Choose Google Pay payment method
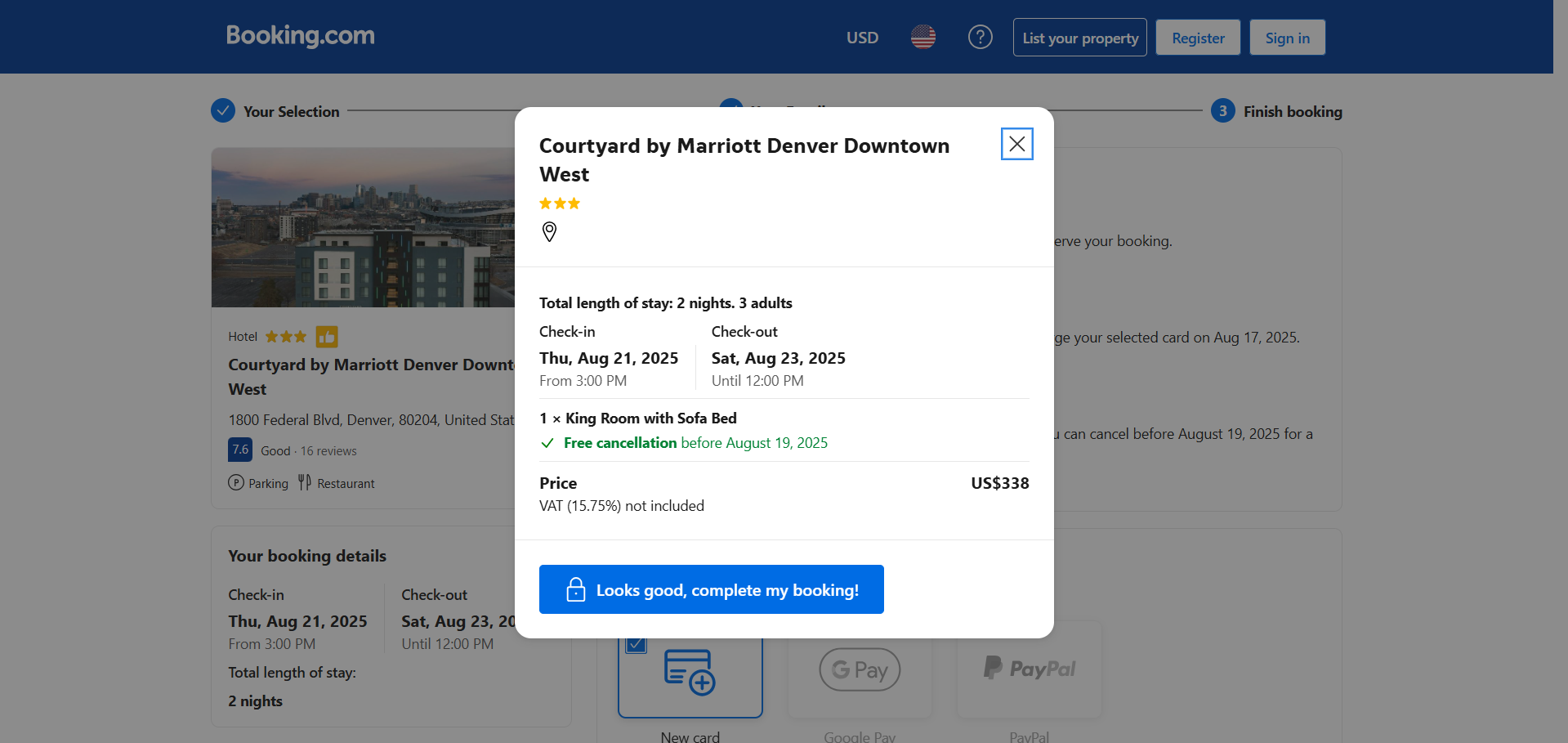1568x743 pixels. 860,669
